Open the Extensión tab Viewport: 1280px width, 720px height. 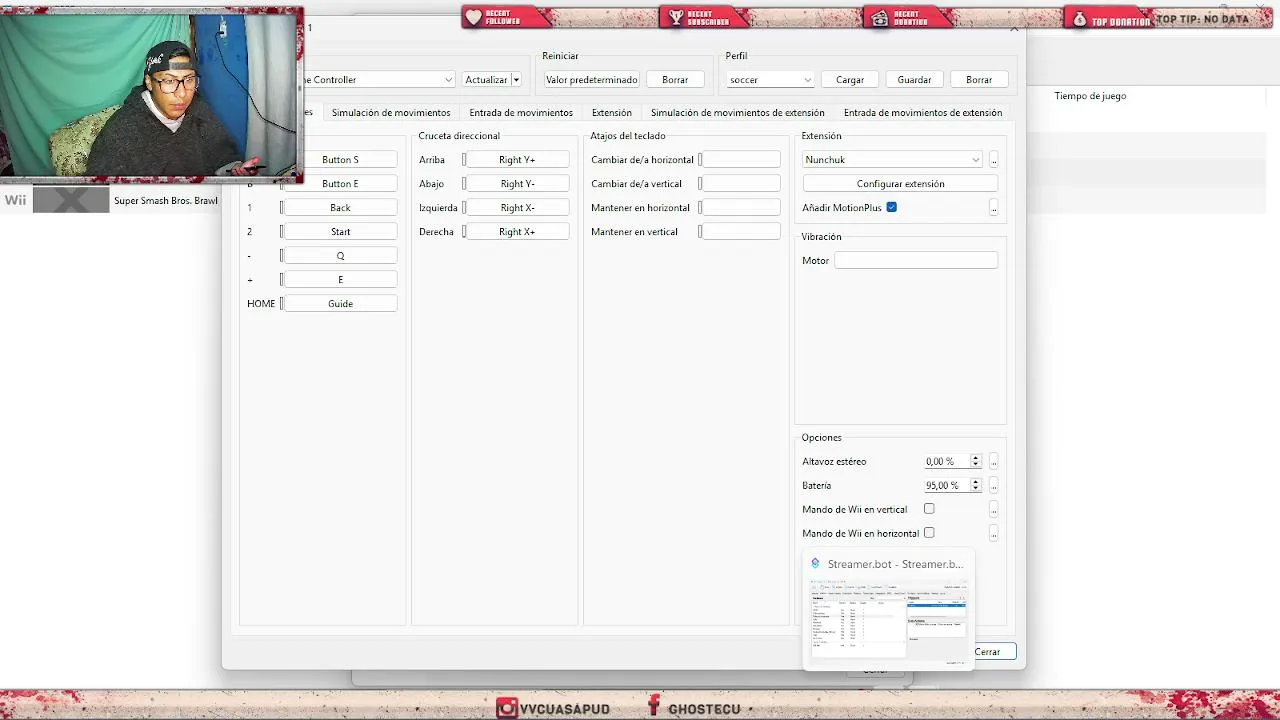click(x=612, y=113)
